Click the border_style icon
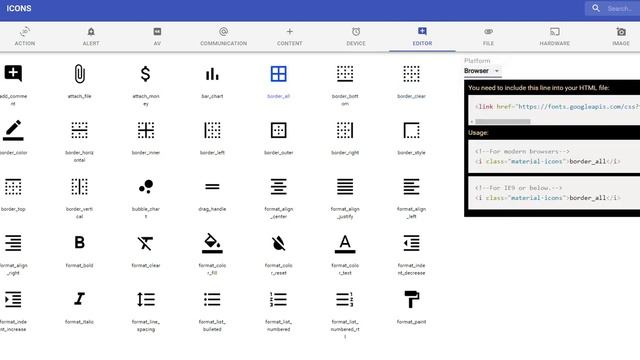 coord(411,130)
